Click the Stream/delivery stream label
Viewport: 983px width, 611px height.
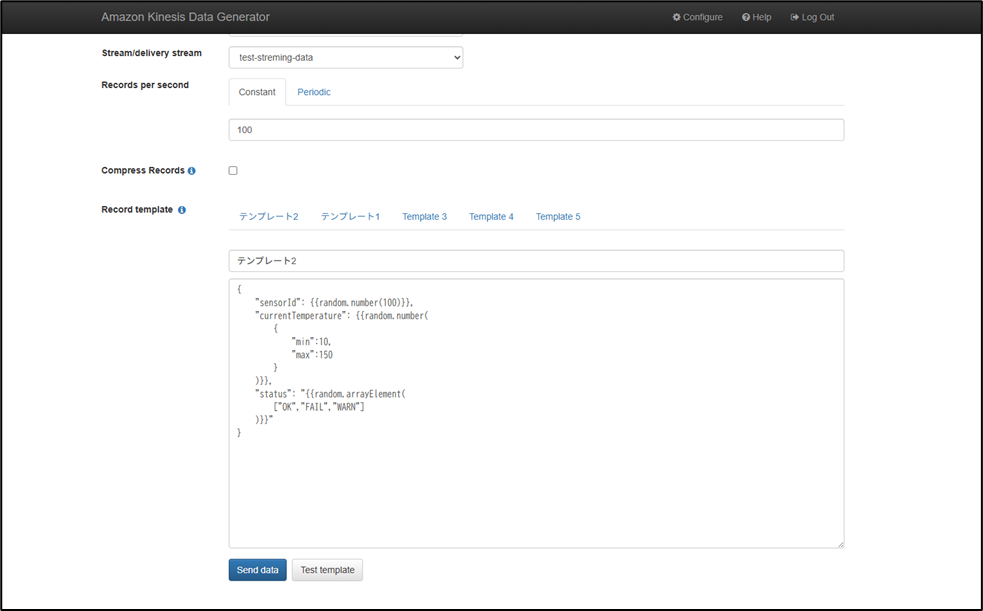pyautogui.click(x=152, y=53)
